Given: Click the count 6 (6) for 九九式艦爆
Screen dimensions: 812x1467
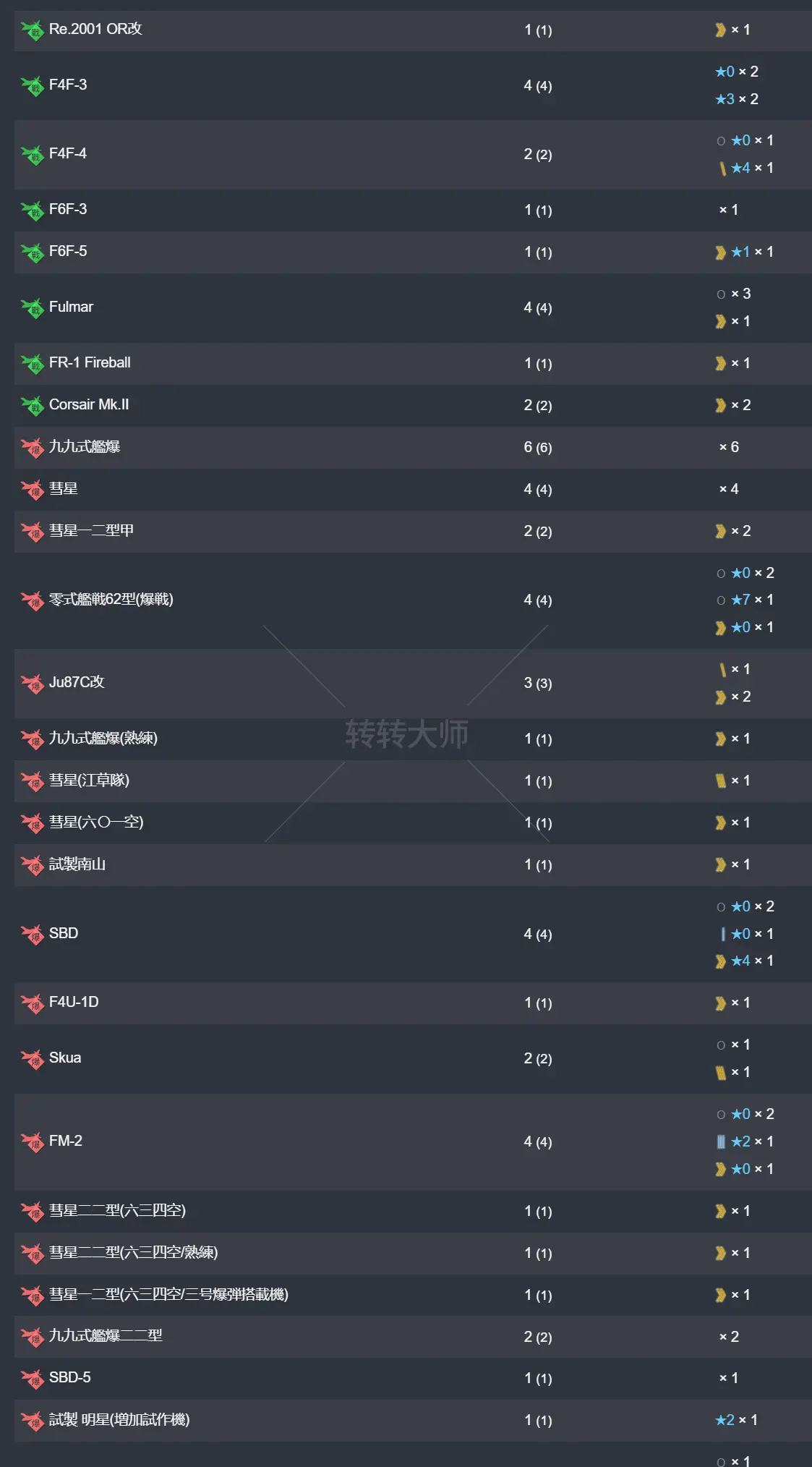Looking at the screenshot, I should (536, 447).
